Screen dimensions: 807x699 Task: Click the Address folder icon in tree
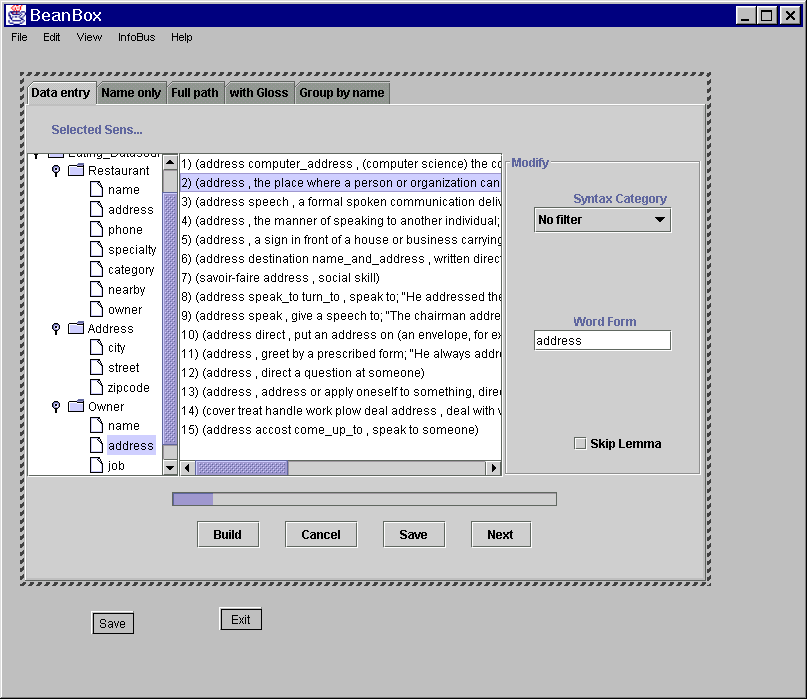point(76,329)
